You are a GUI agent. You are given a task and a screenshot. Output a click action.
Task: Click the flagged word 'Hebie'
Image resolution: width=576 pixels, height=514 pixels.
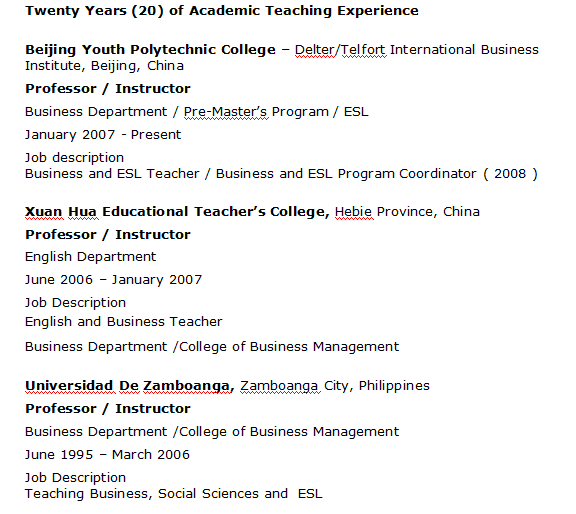click(x=353, y=212)
